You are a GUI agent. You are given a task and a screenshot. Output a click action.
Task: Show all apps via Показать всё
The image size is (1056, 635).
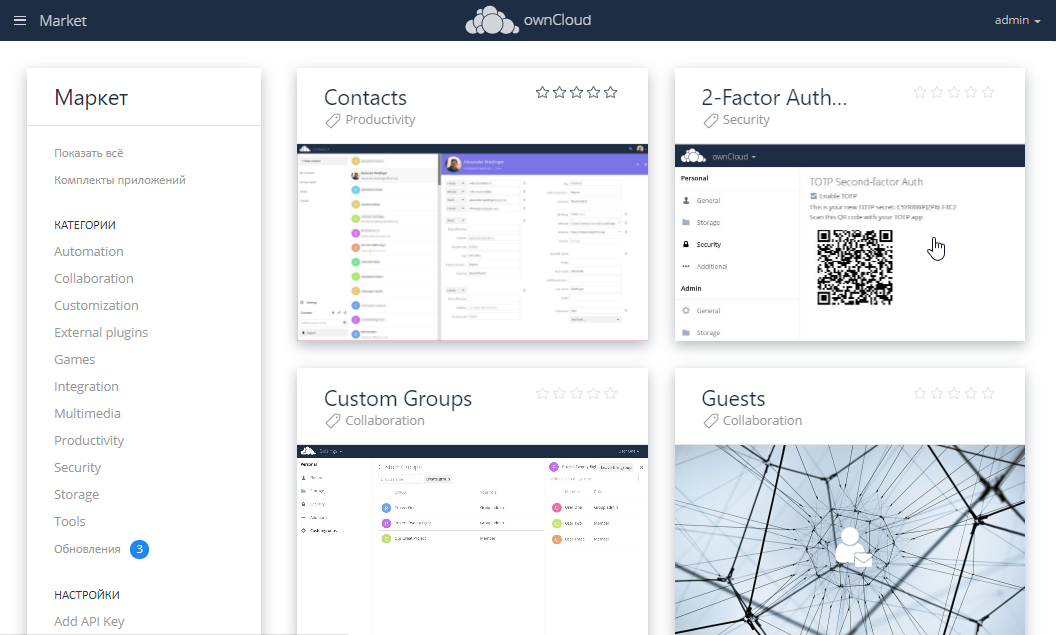[x=89, y=154]
